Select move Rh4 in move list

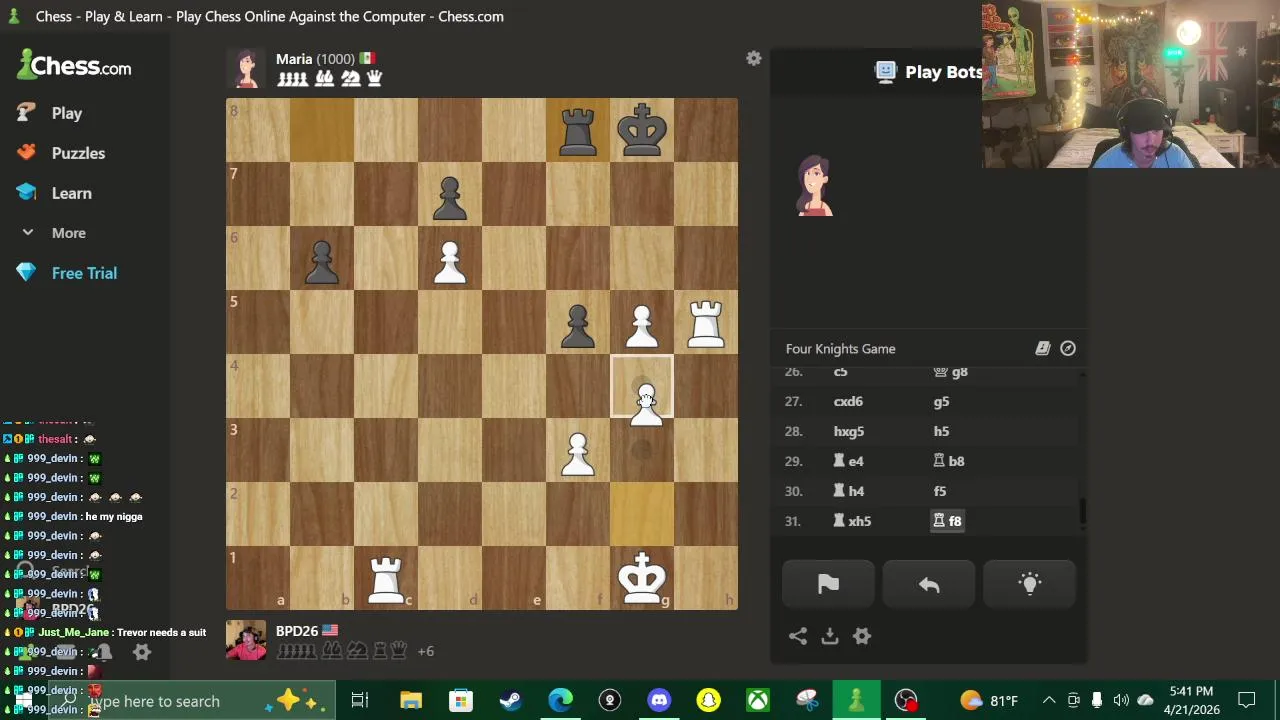(x=849, y=491)
